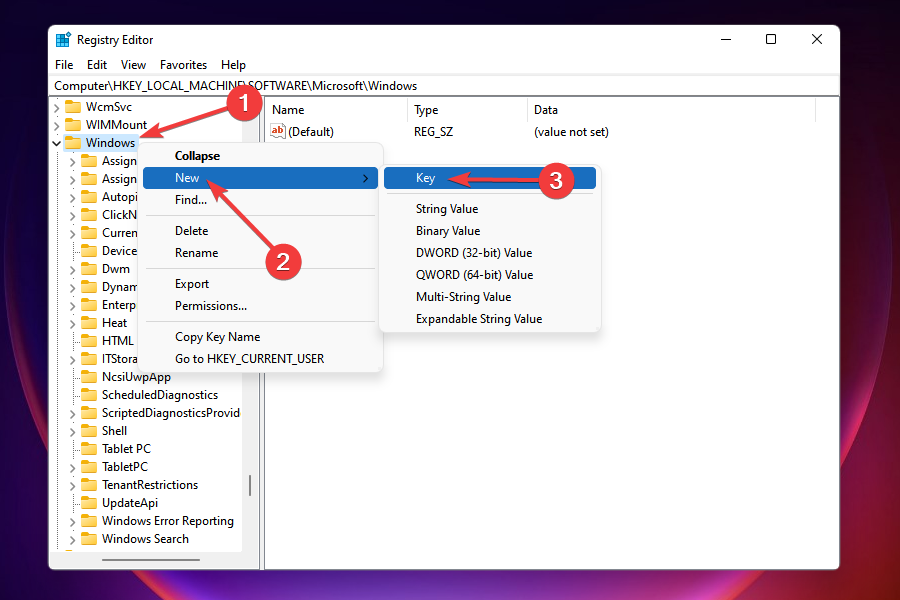900x600 pixels.
Task: Open the View menu
Action: (133, 65)
